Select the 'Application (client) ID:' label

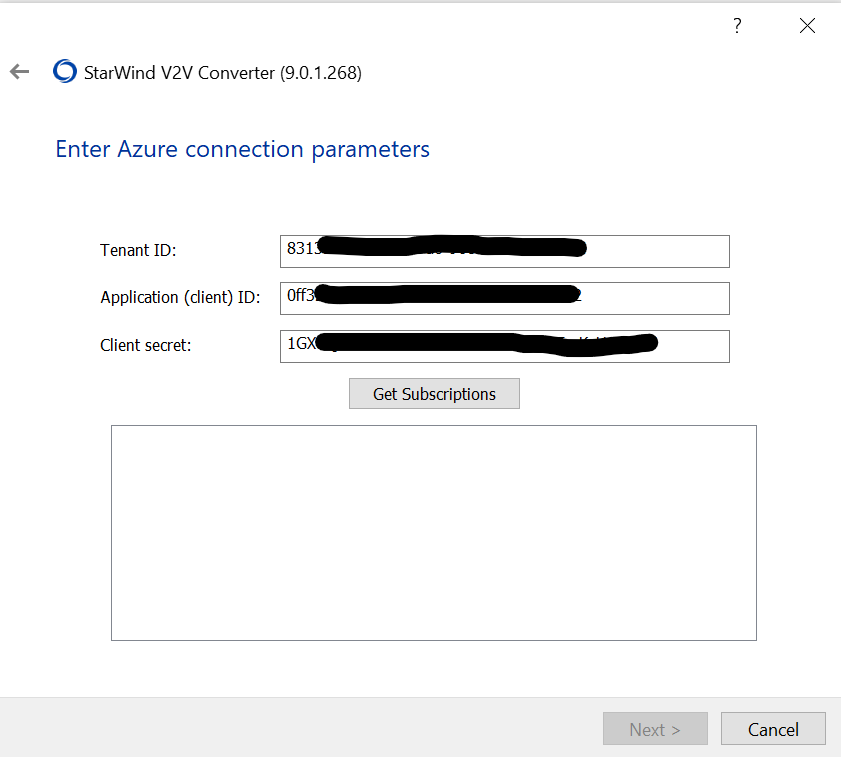coord(180,297)
